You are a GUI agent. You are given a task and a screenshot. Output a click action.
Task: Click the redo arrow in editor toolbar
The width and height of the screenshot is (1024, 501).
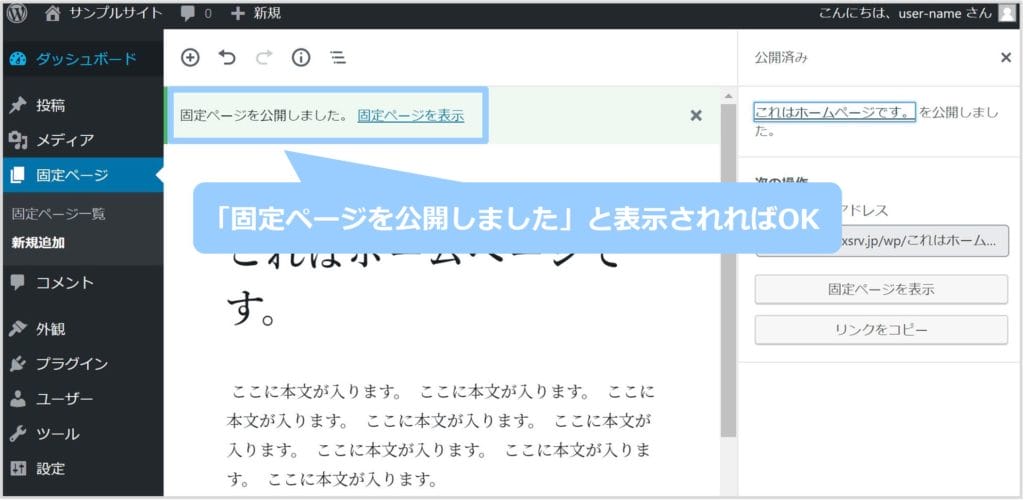point(264,57)
